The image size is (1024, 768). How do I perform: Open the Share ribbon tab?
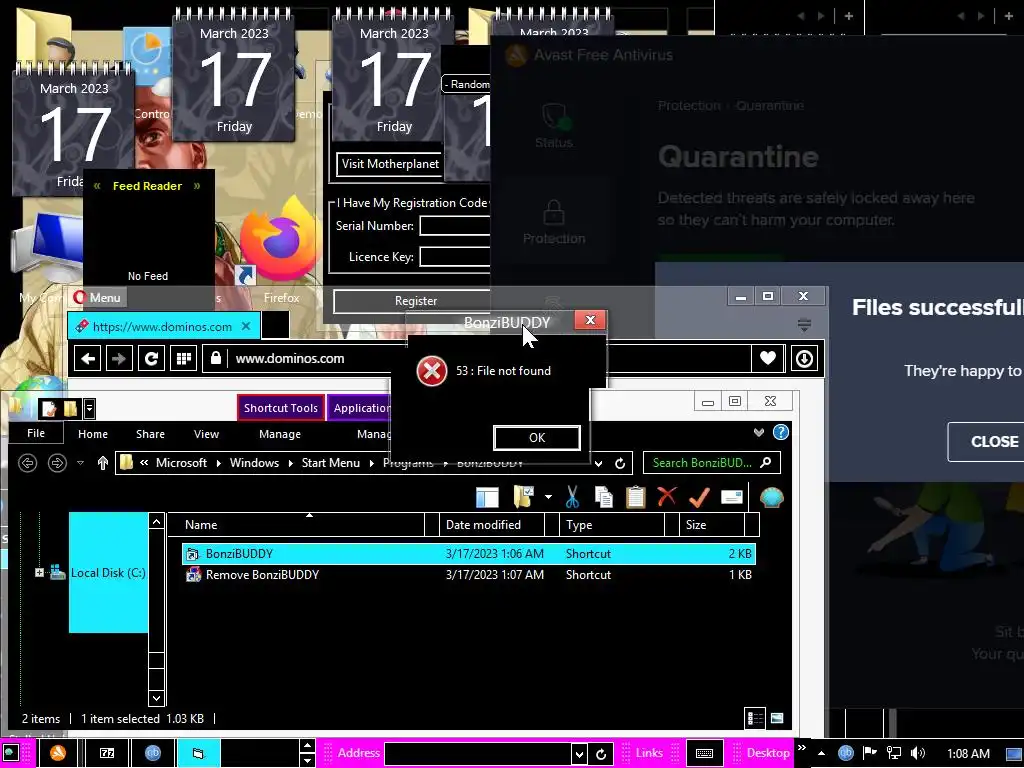150,434
